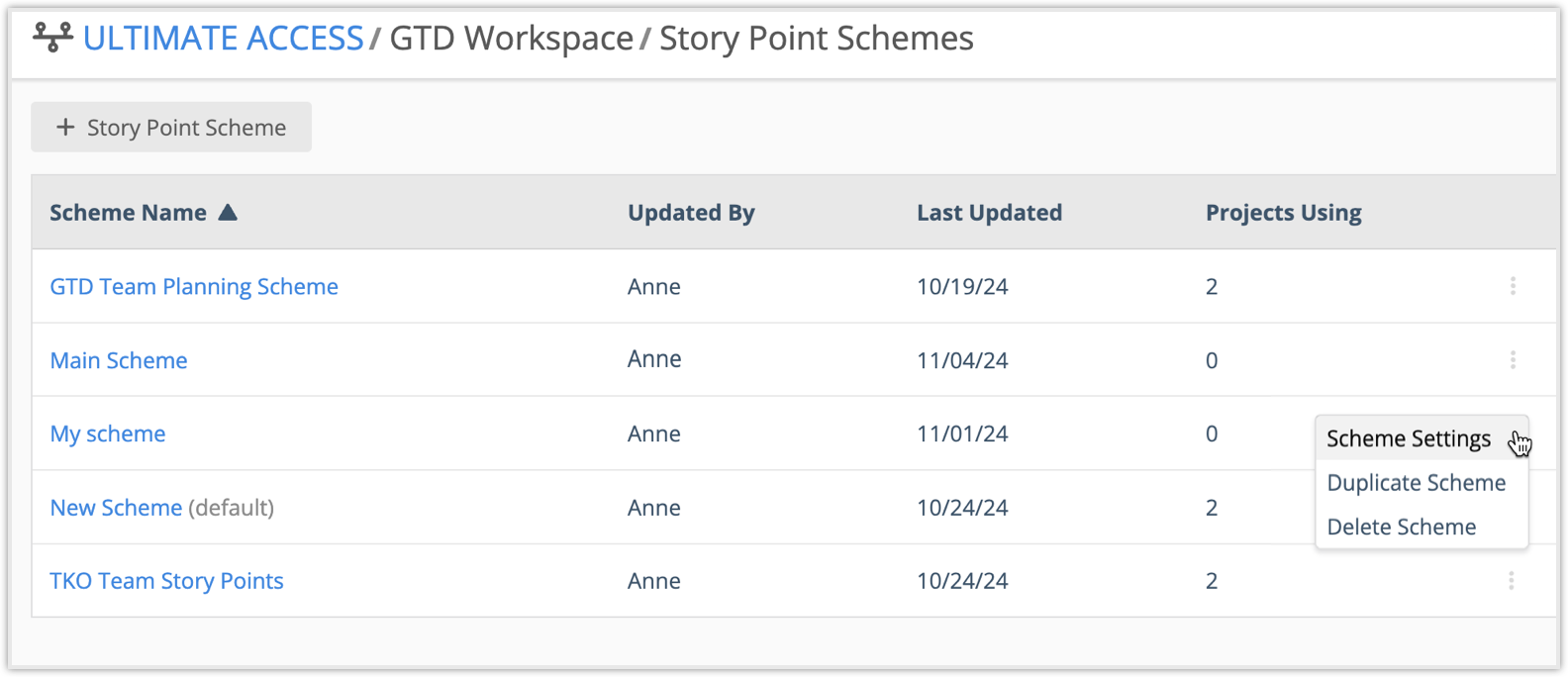Image resolution: width=1568 pixels, height=677 pixels.
Task: Open the Main Scheme link
Action: [119, 360]
